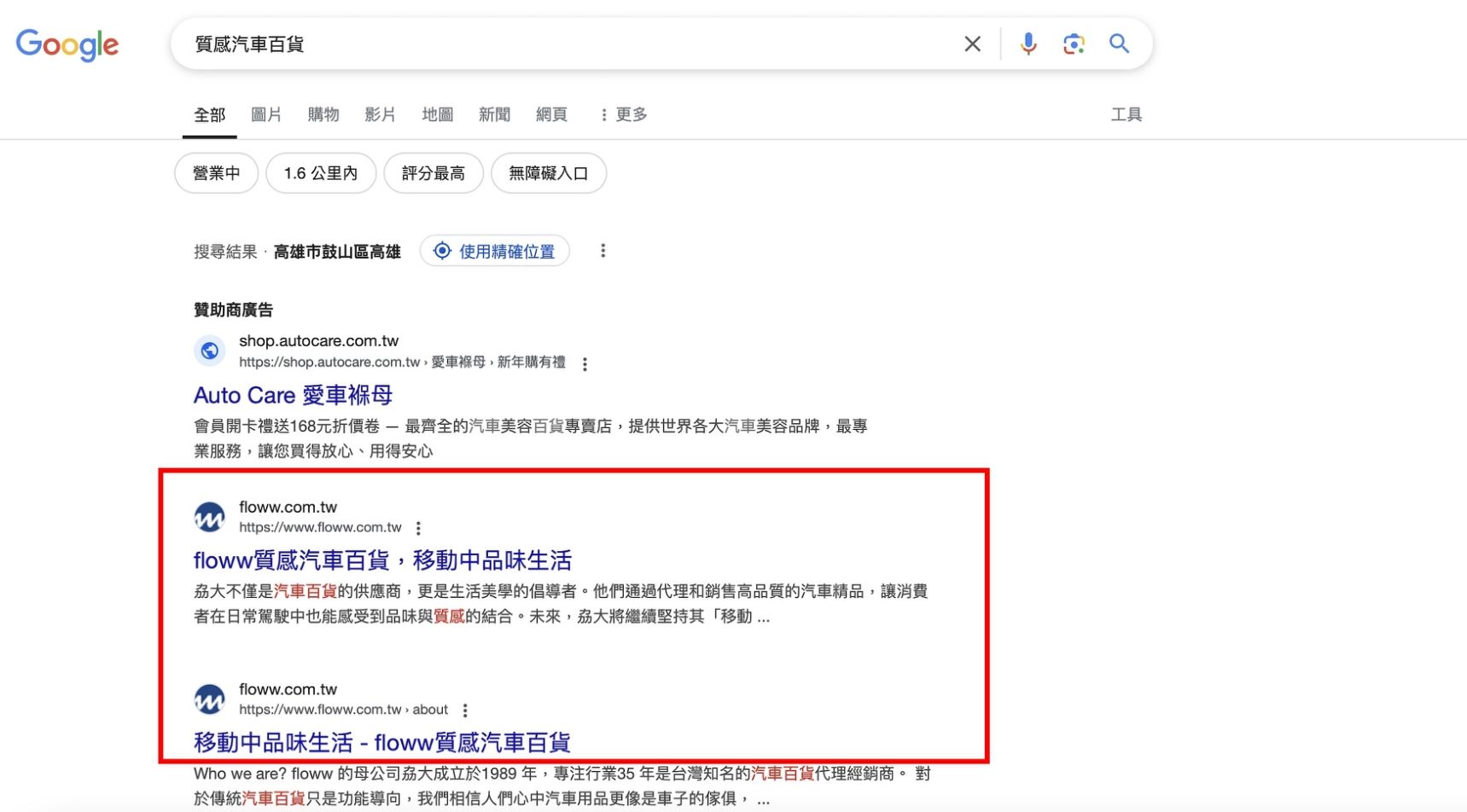Image resolution: width=1467 pixels, height=812 pixels.
Task: Open 移動中品味生活 - floww質感汽車百貨 result
Action: click(x=381, y=742)
